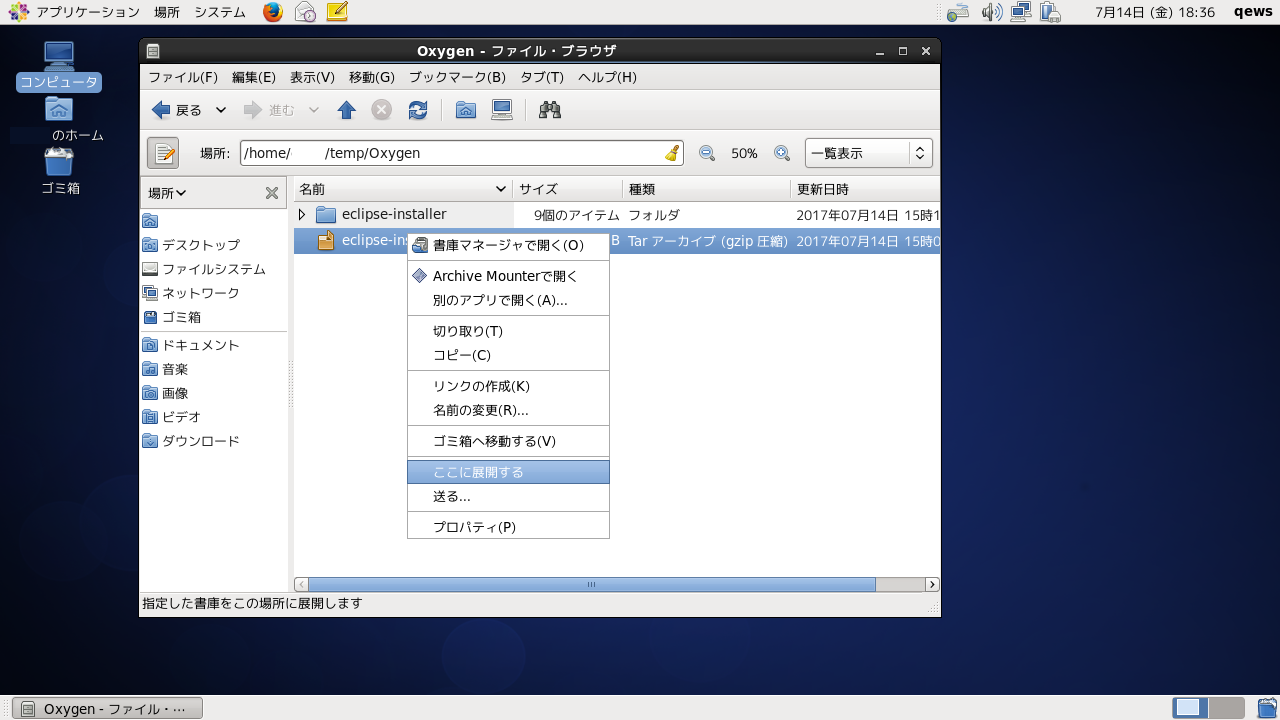
Task: Open the 移動(G) menu
Action: tap(372, 77)
